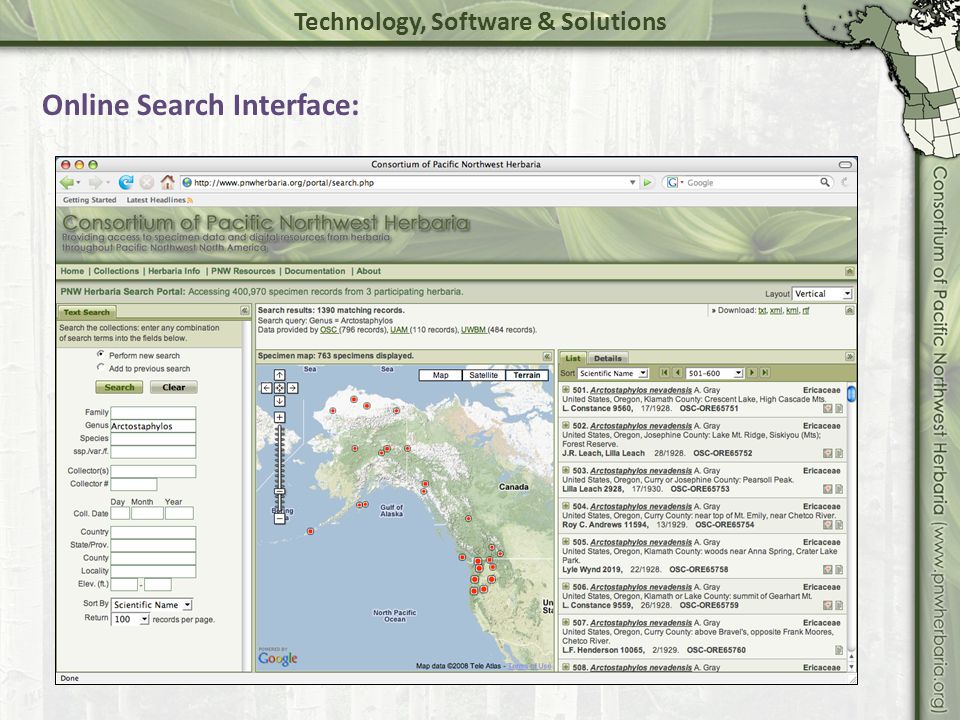
Task: Download results as txt
Action: tap(762, 310)
